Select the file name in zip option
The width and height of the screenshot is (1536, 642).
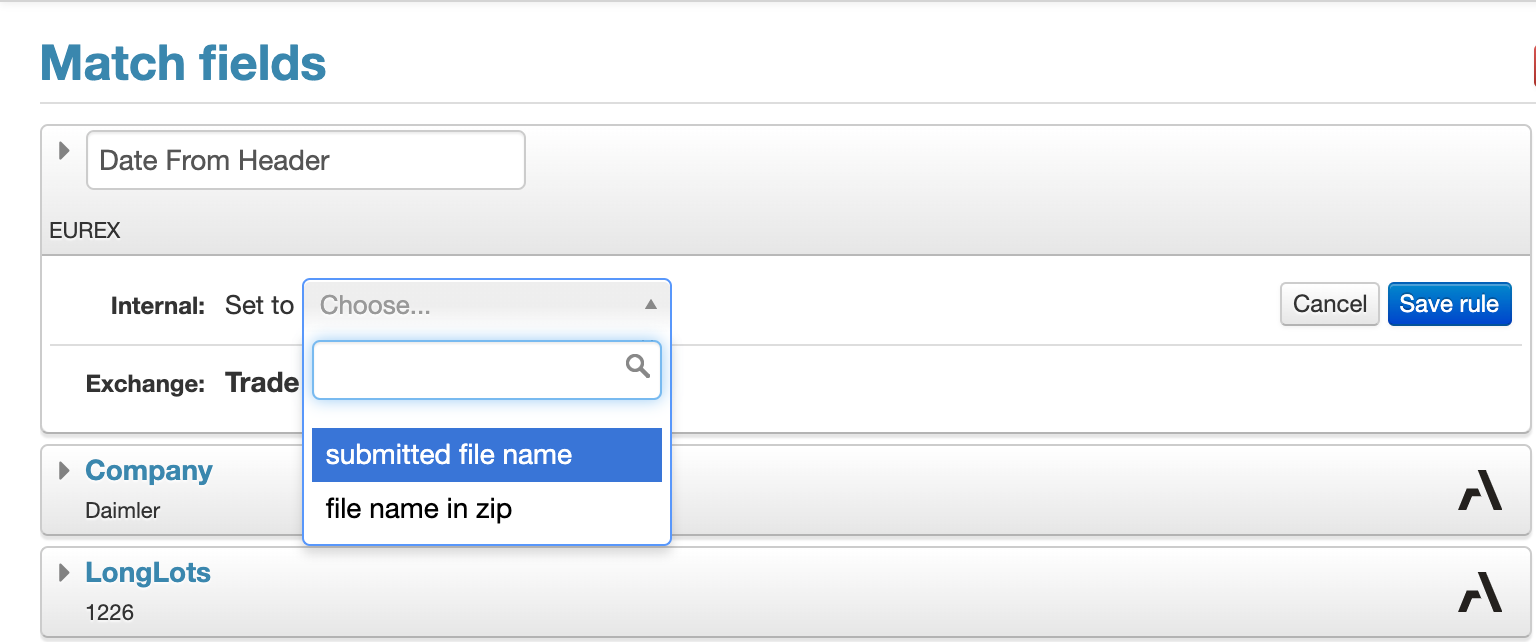[x=487, y=509]
